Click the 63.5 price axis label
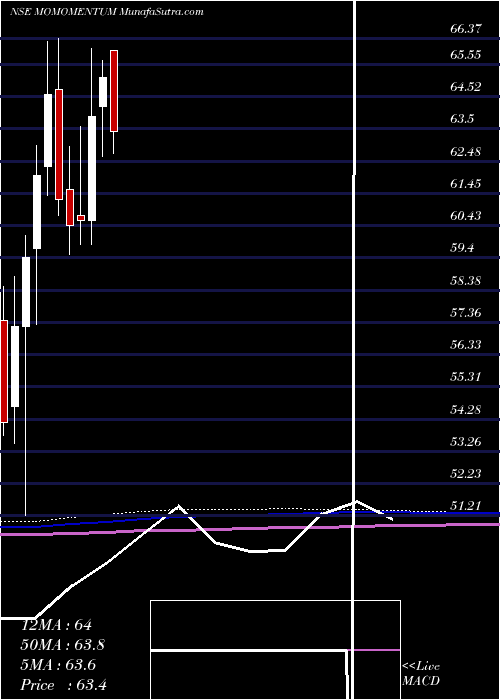This screenshot has width=500, height=700. 462,119
